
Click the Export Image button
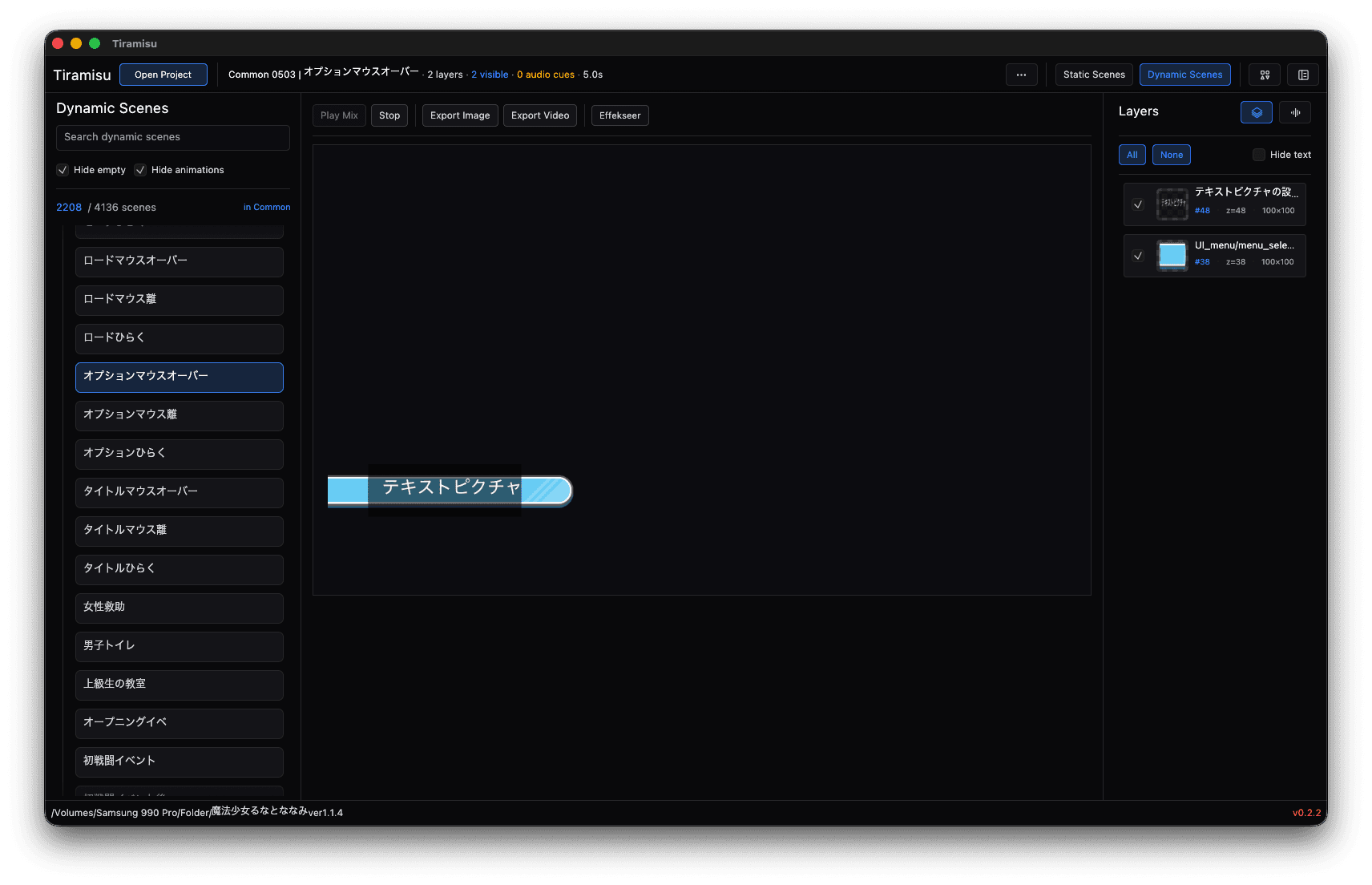(x=460, y=115)
